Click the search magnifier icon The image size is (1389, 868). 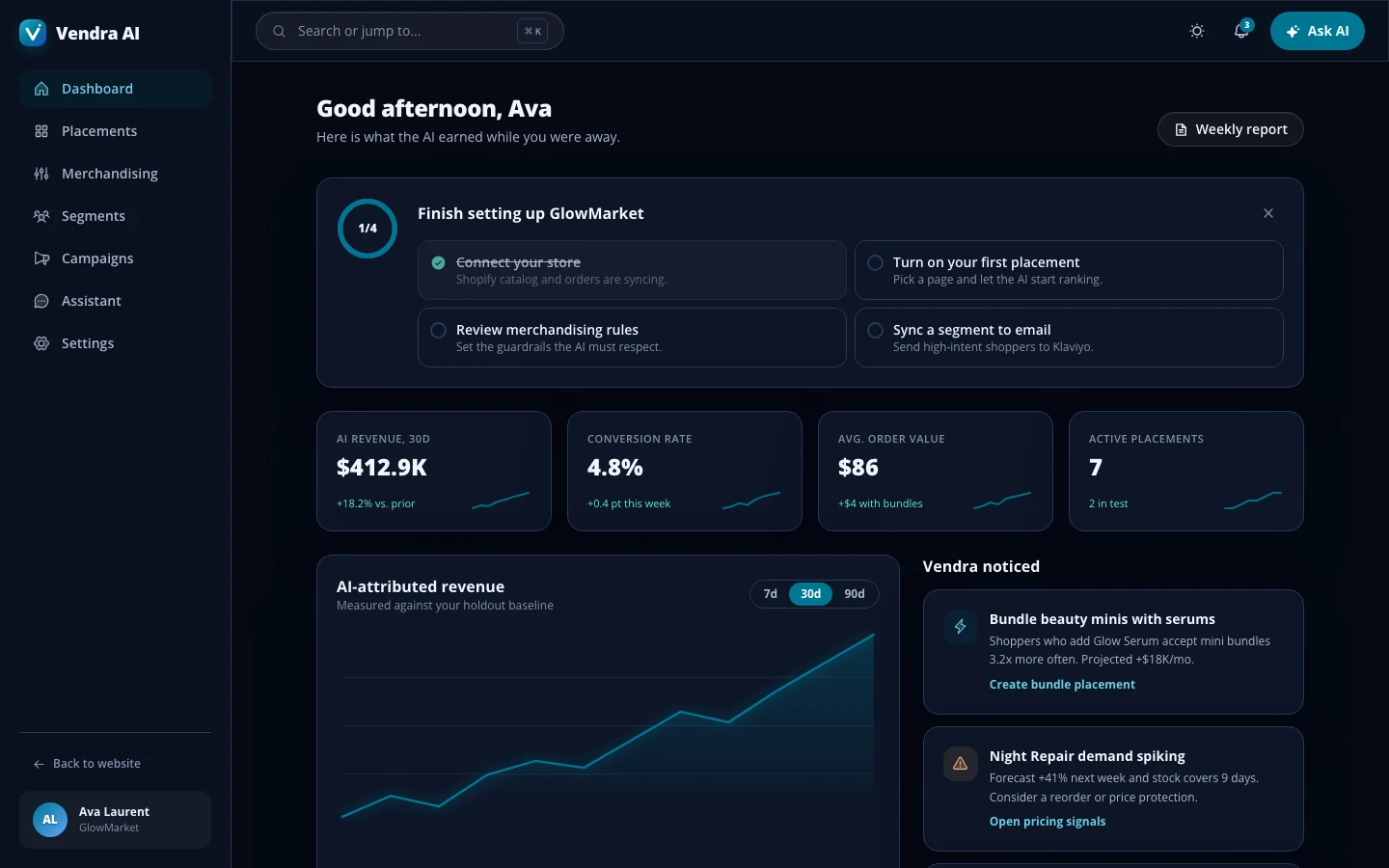click(279, 31)
